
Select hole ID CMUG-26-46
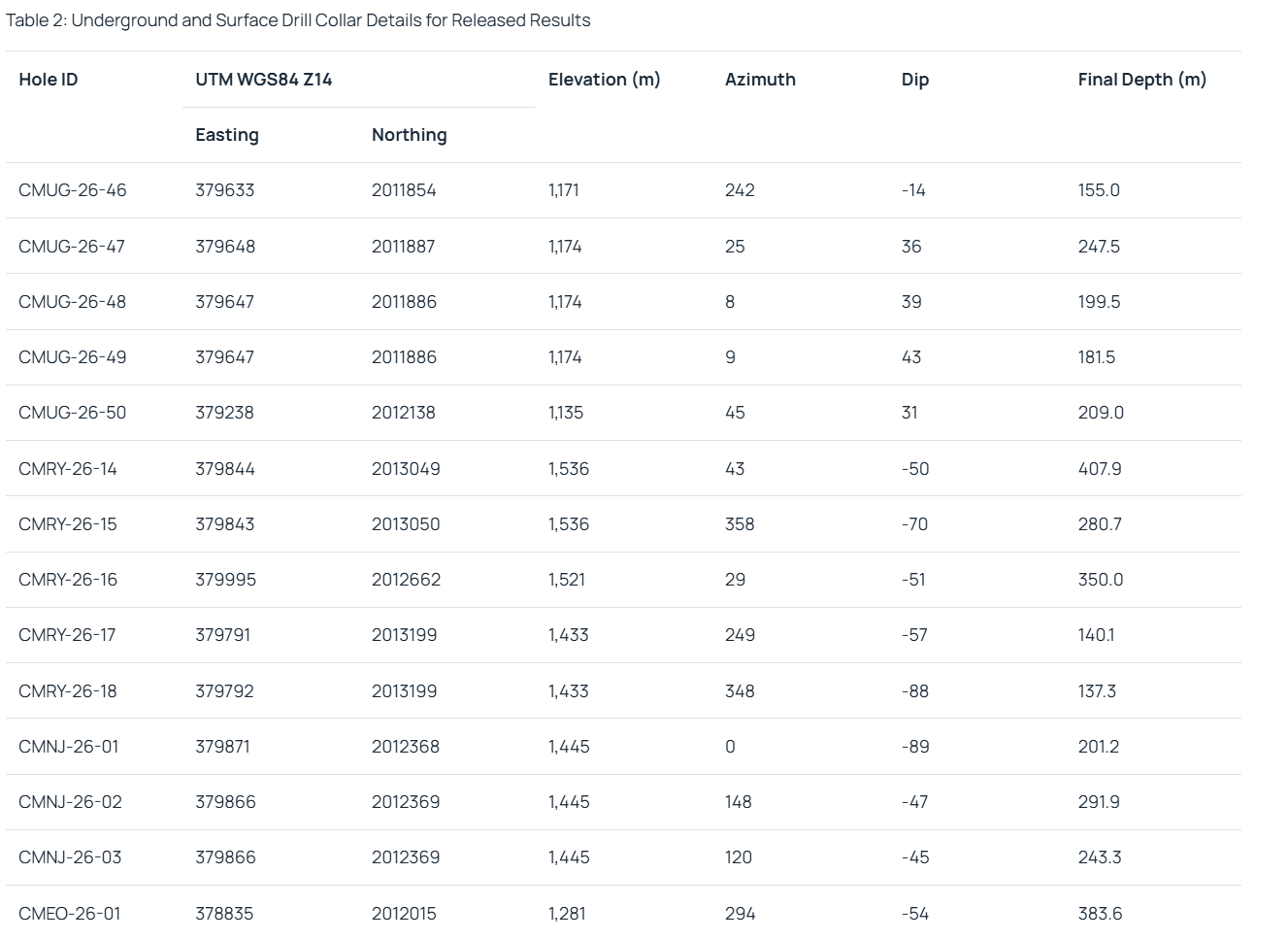pos(73,190)
